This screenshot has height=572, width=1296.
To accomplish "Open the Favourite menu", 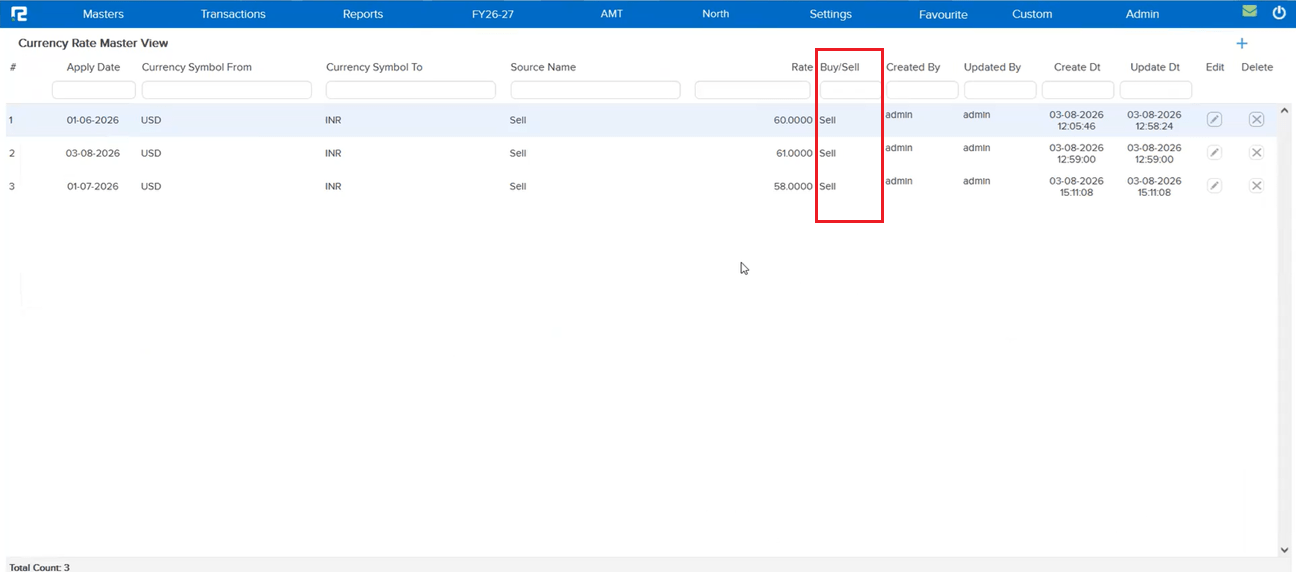I will point(943,14).
